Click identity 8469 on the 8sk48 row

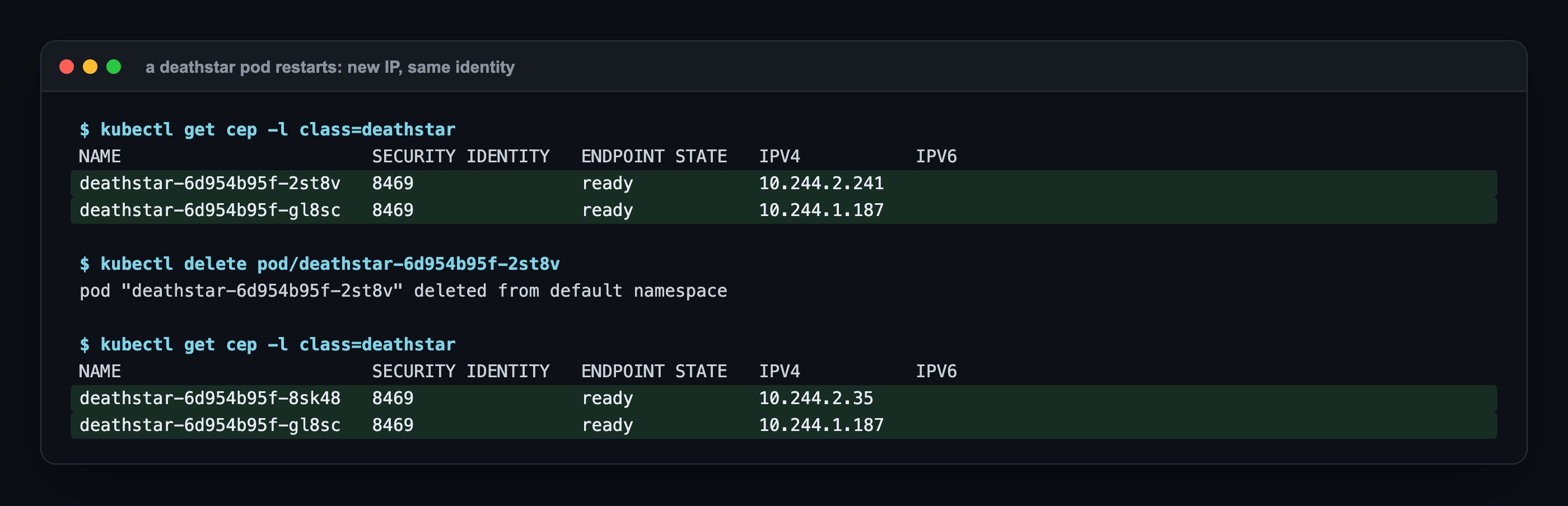click(x=393, y=398)
